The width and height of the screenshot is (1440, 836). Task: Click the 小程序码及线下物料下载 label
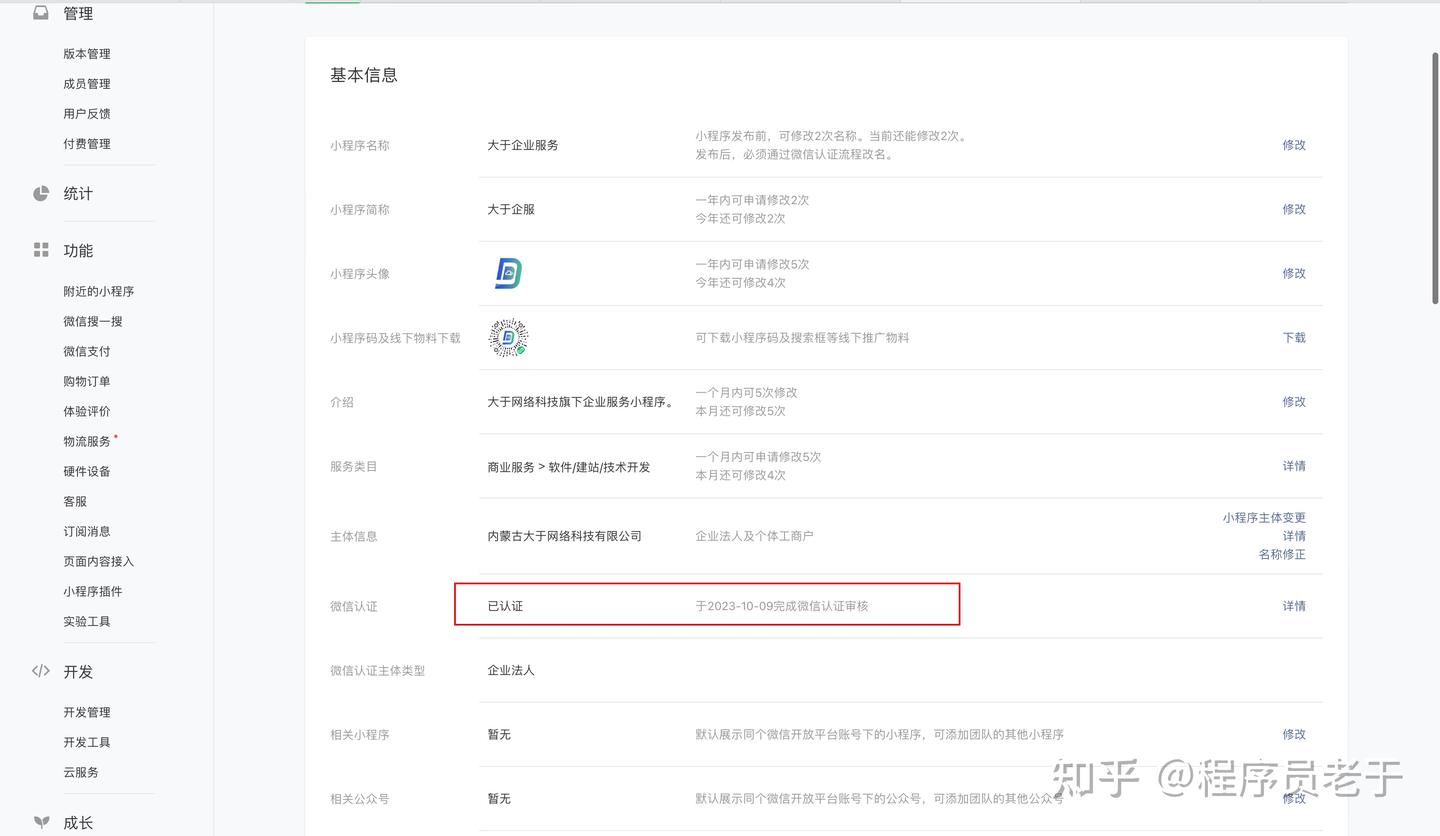pos(396,338)
